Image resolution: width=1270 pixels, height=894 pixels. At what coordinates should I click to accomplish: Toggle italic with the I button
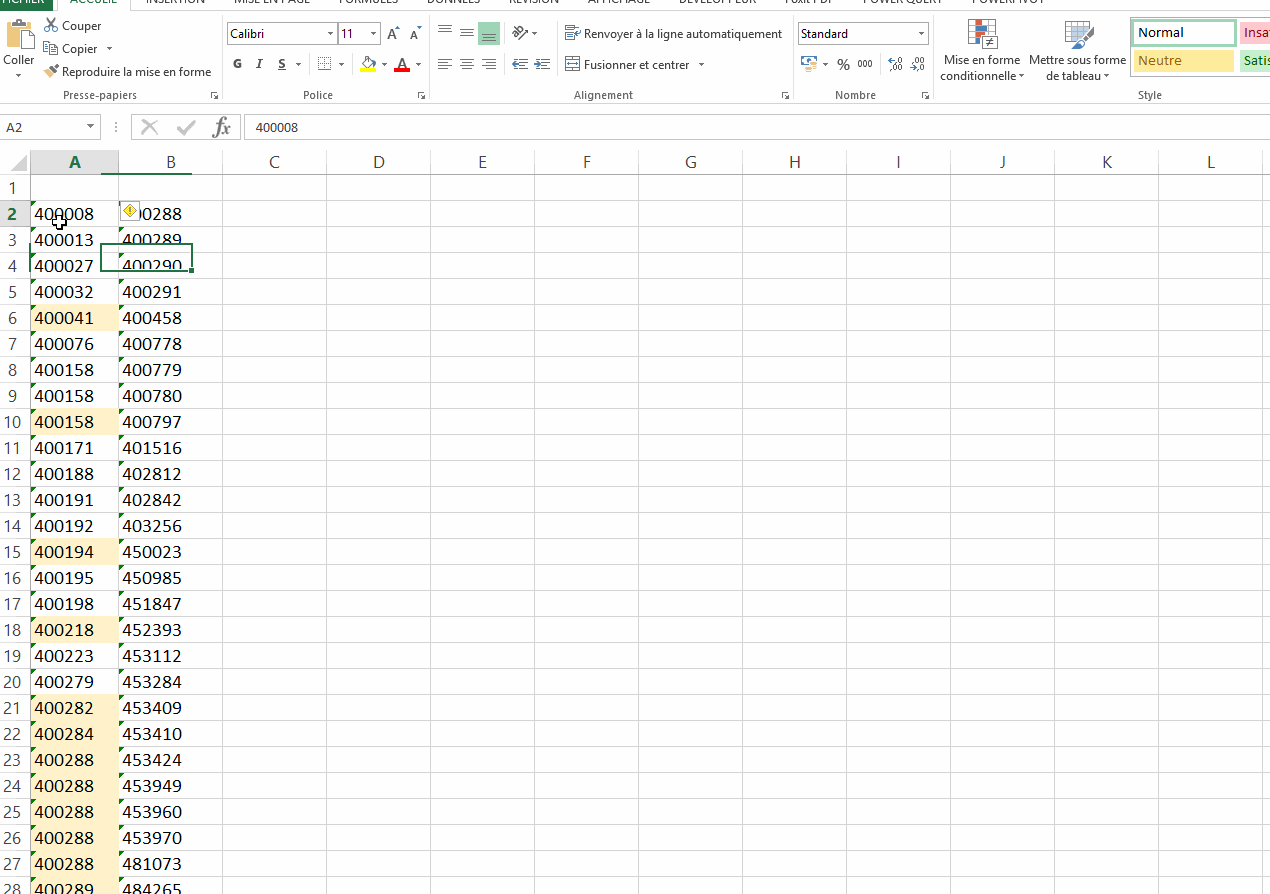point(259,64)
